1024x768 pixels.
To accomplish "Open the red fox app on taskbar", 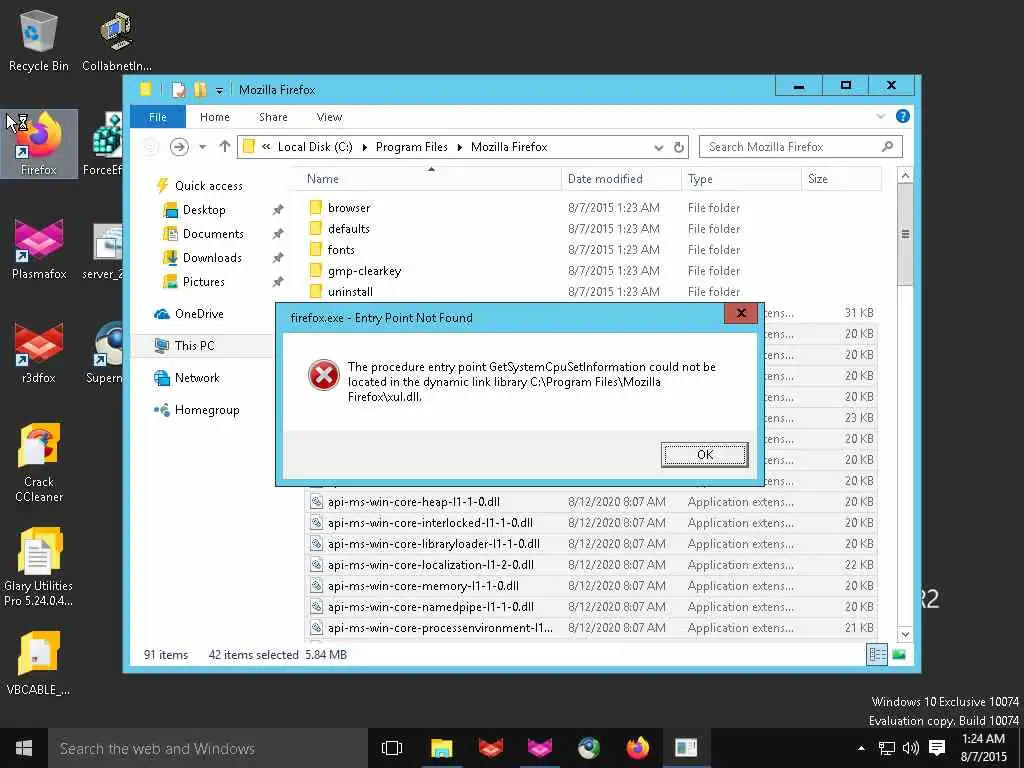I will tap(490, 748).
